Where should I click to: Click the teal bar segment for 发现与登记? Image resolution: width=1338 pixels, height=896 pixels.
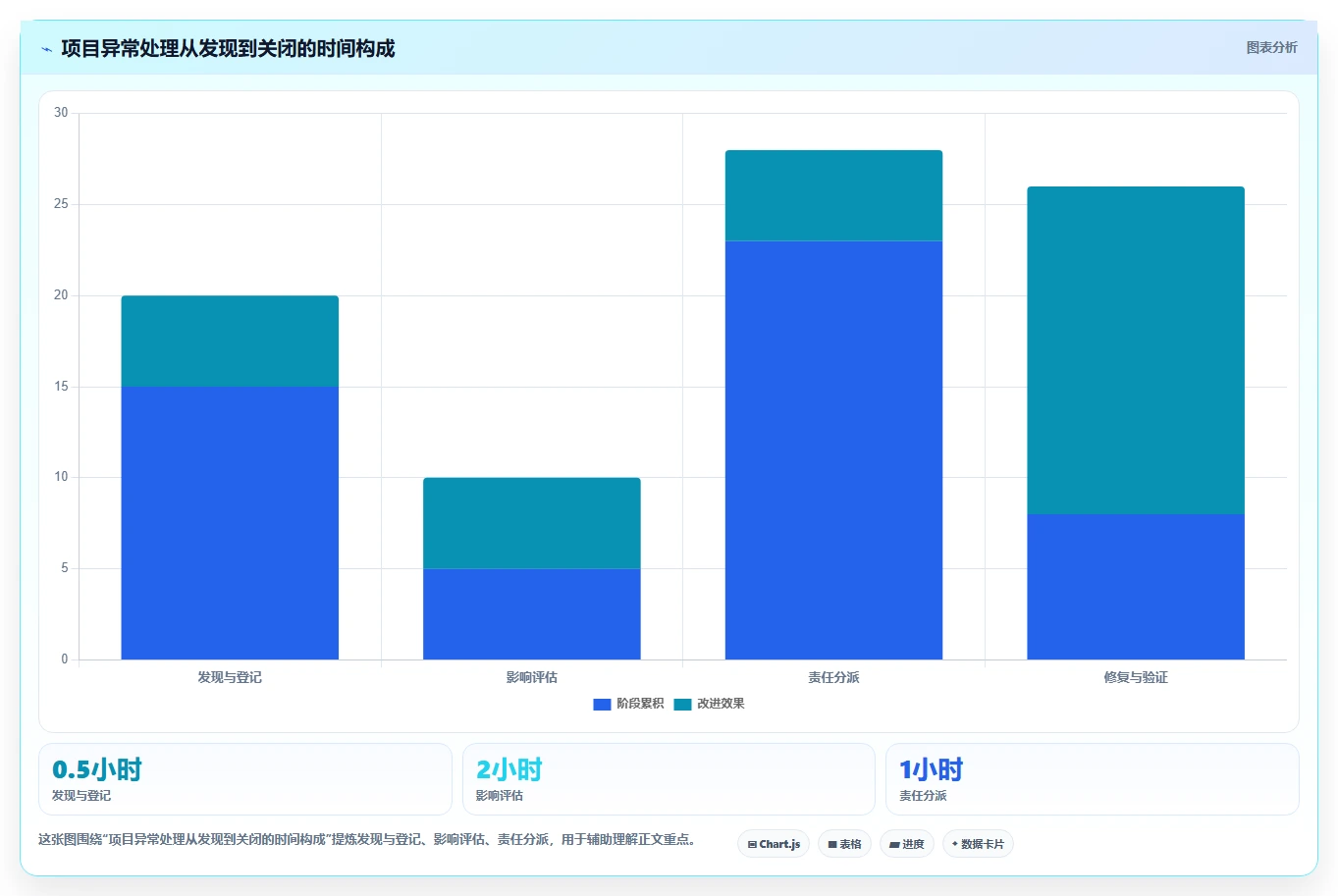(230, 342)
